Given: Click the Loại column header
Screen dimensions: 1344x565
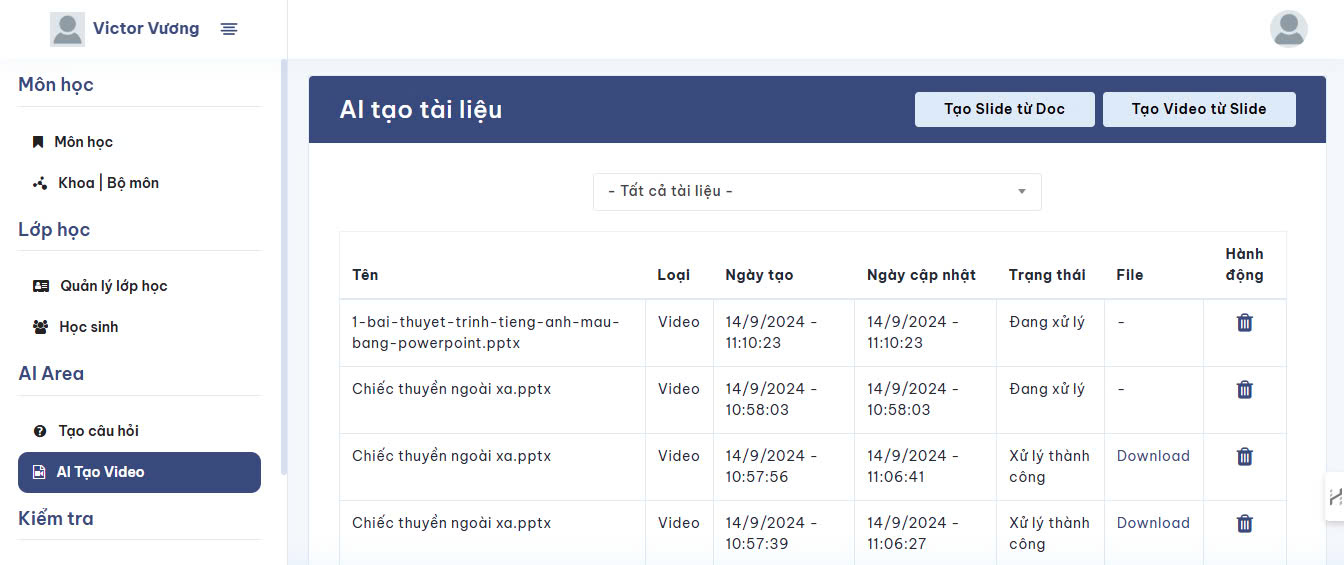Looking at the screenshot, I should [673, 275].
